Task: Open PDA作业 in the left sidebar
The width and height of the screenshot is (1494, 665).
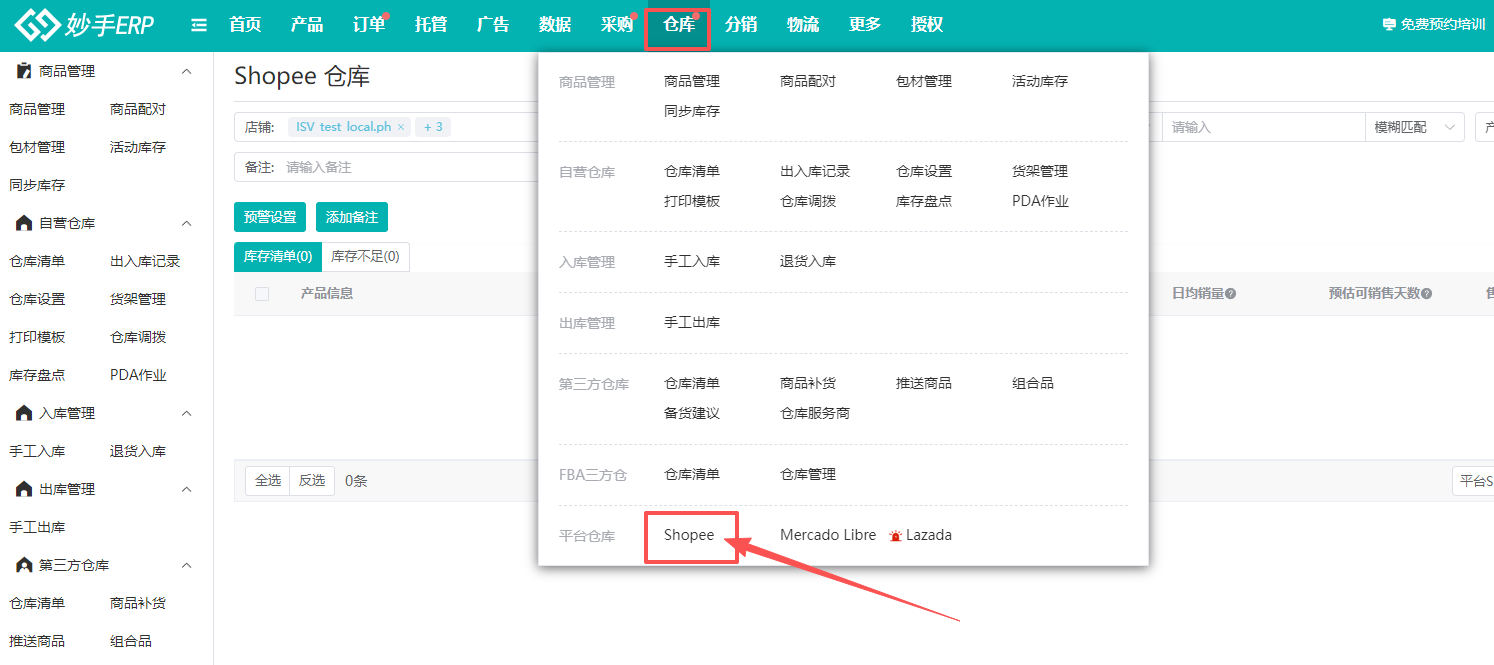Action: [138, 375]
